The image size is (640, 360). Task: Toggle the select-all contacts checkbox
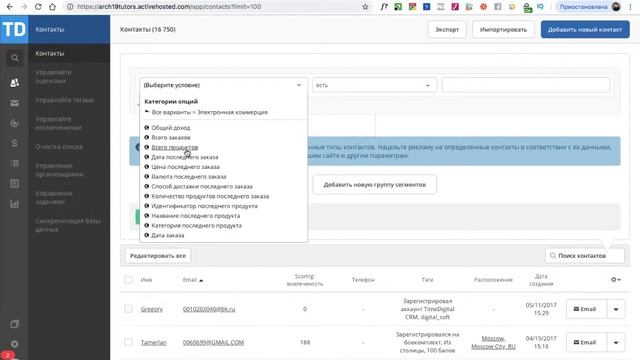[x=128, y=280]
